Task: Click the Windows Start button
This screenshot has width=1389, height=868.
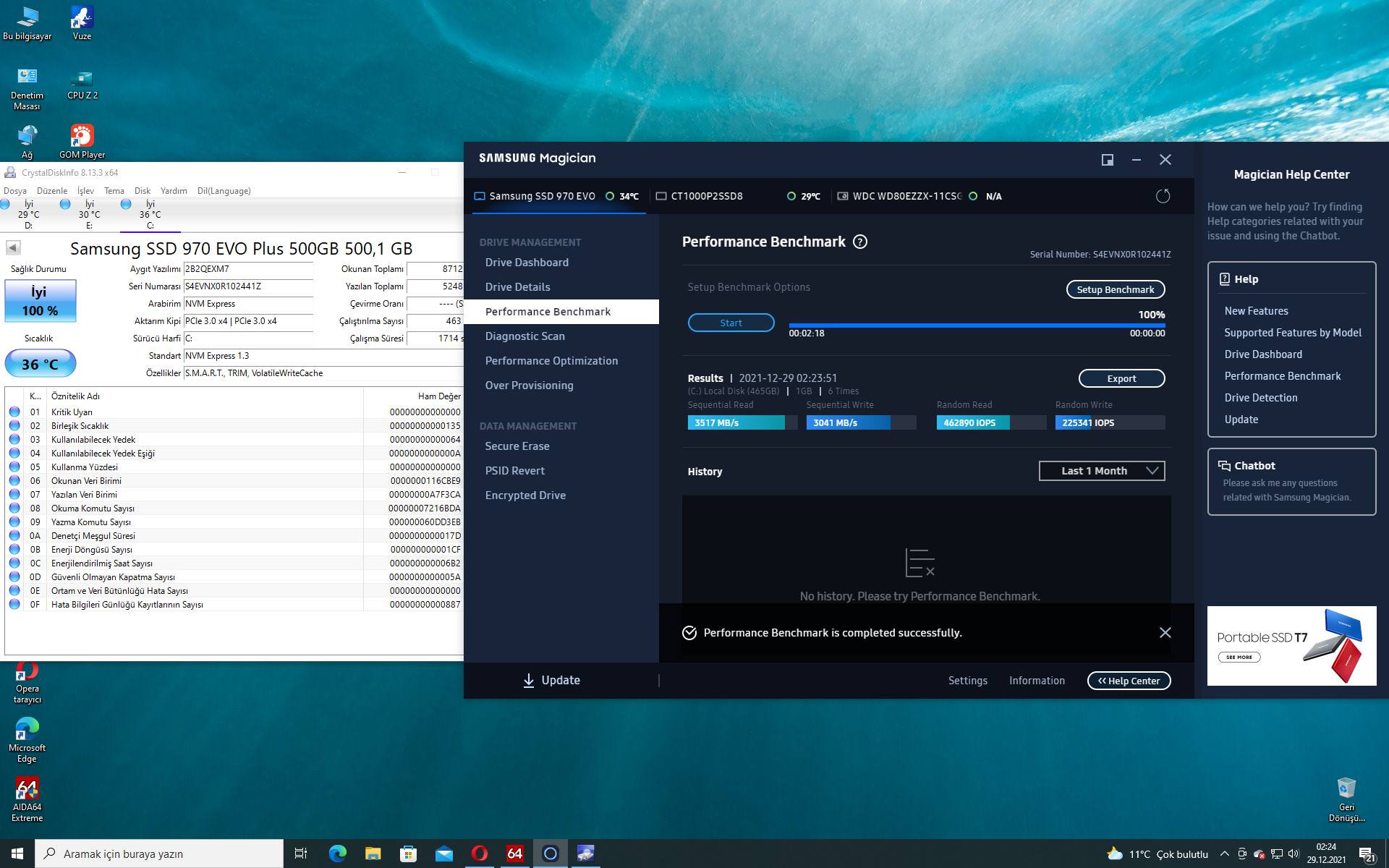Action: coord(17,854)
